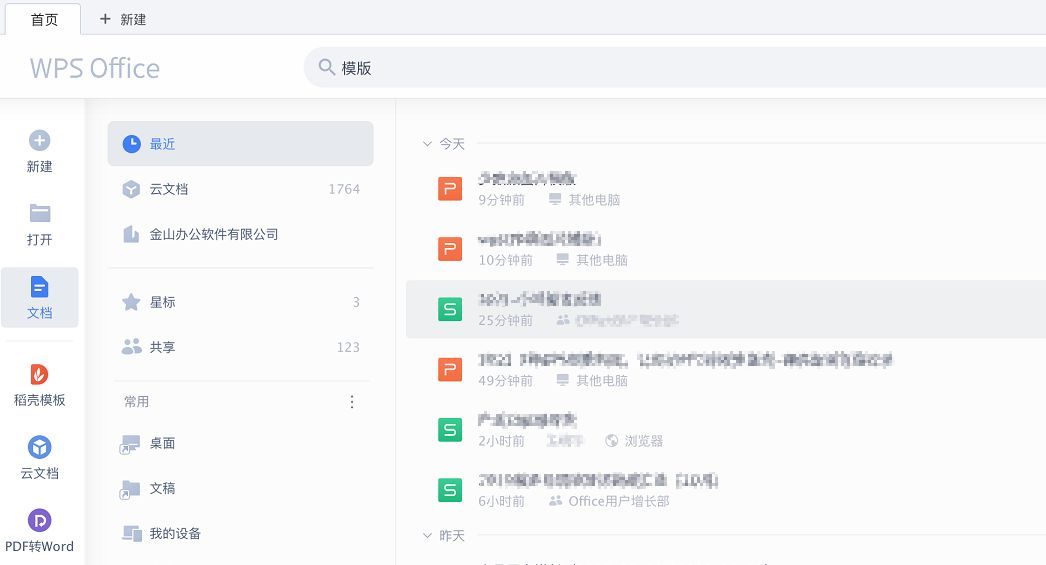Open 云文档 cube icon in left sidebar

(x=39, y=447)
